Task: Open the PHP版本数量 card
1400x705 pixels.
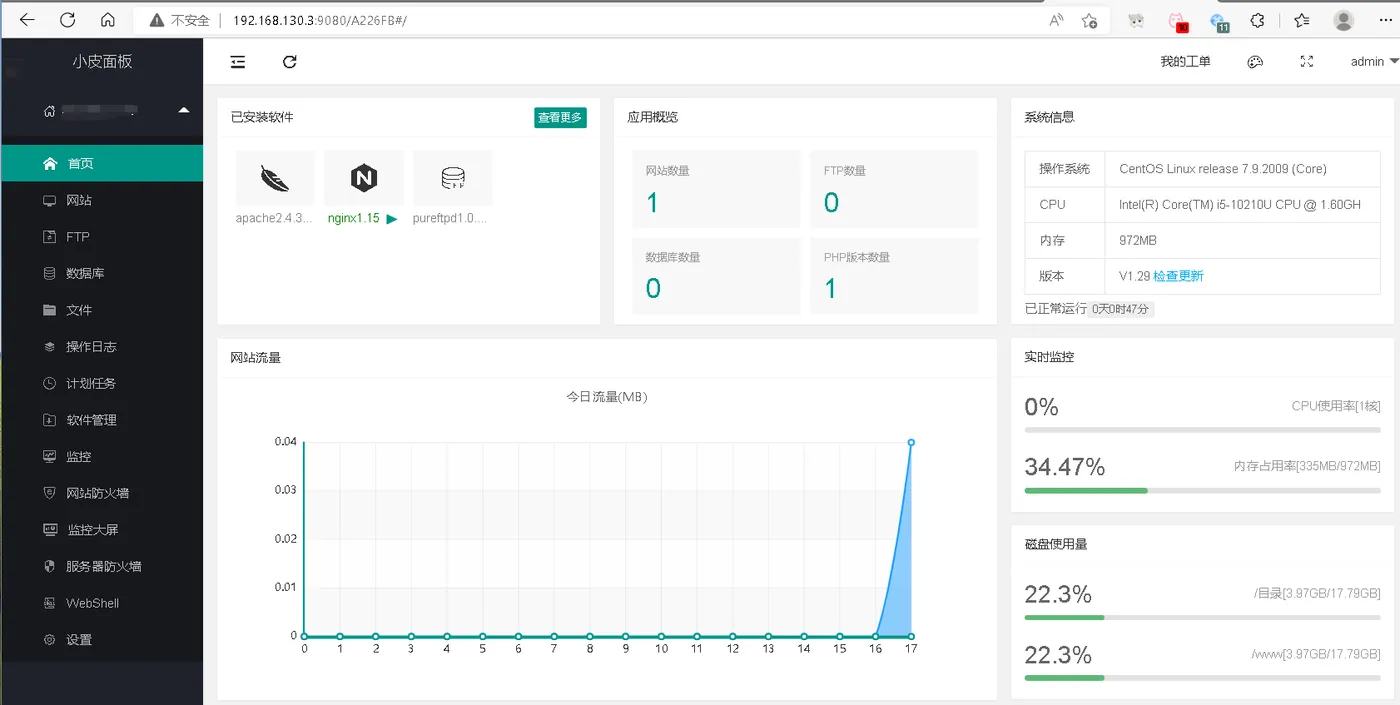Action: tap(894, 275)
